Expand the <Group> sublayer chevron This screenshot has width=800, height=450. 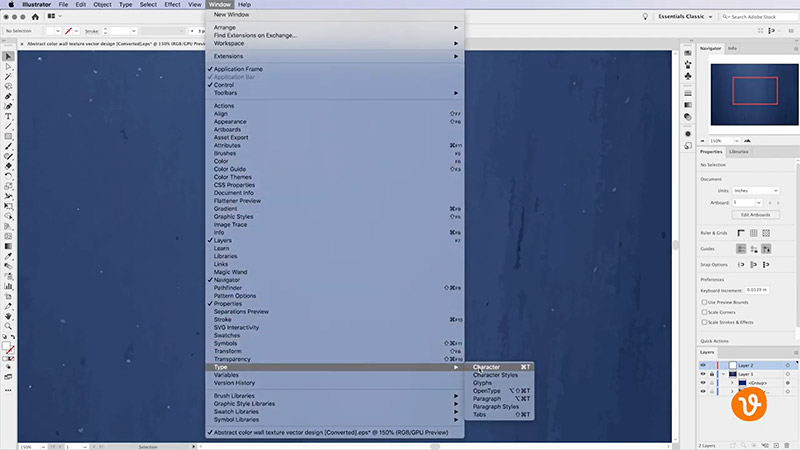click(x=732, y=383)
